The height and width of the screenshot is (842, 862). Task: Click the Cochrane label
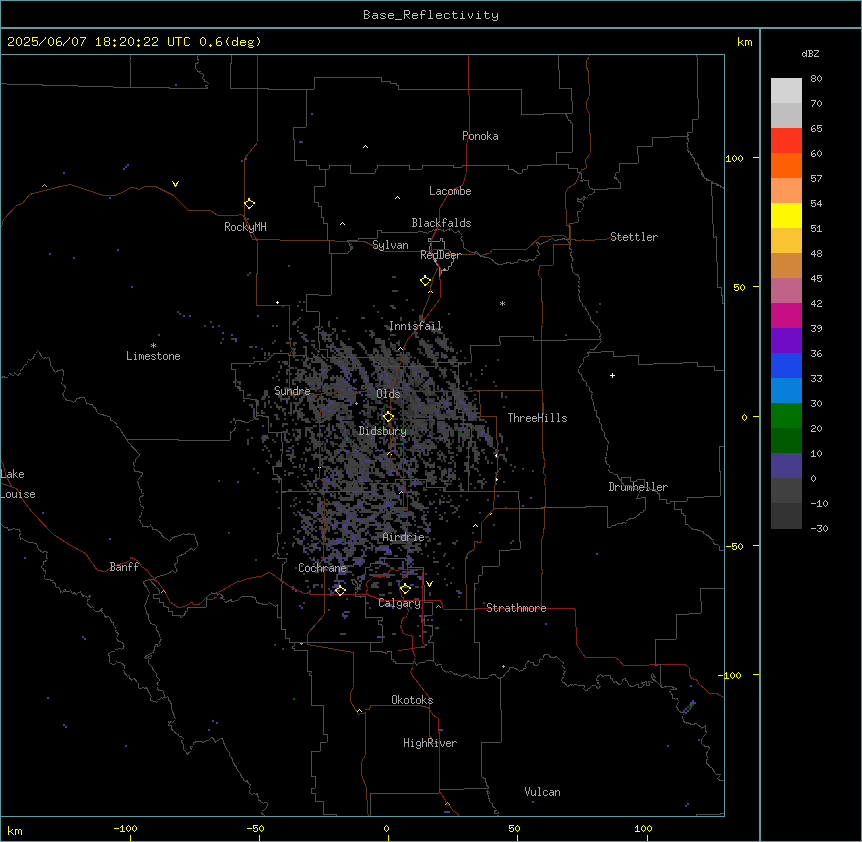point(322,568)
